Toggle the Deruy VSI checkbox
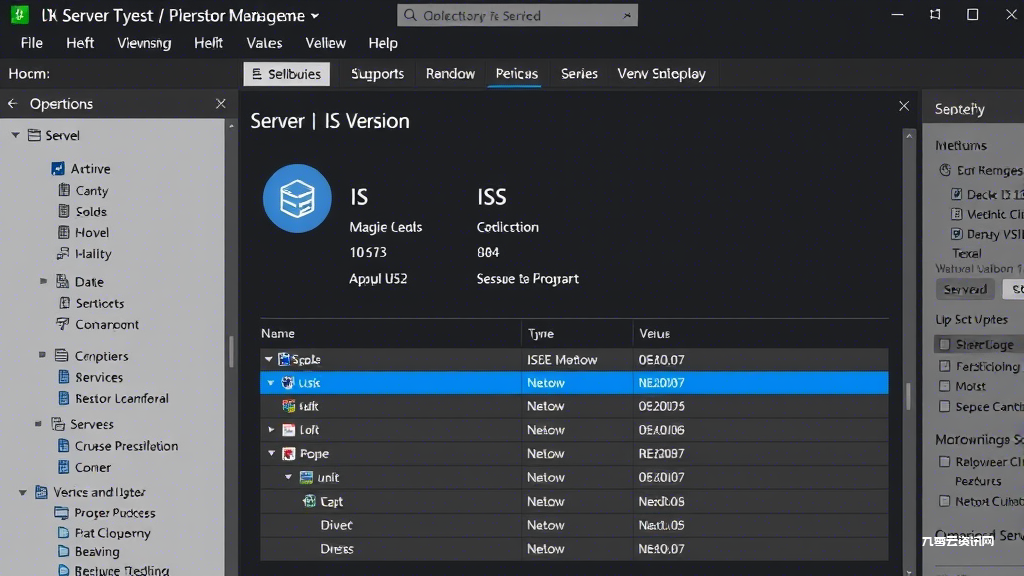This screenshot has width=1024, height=576. [x=957, y=234]
